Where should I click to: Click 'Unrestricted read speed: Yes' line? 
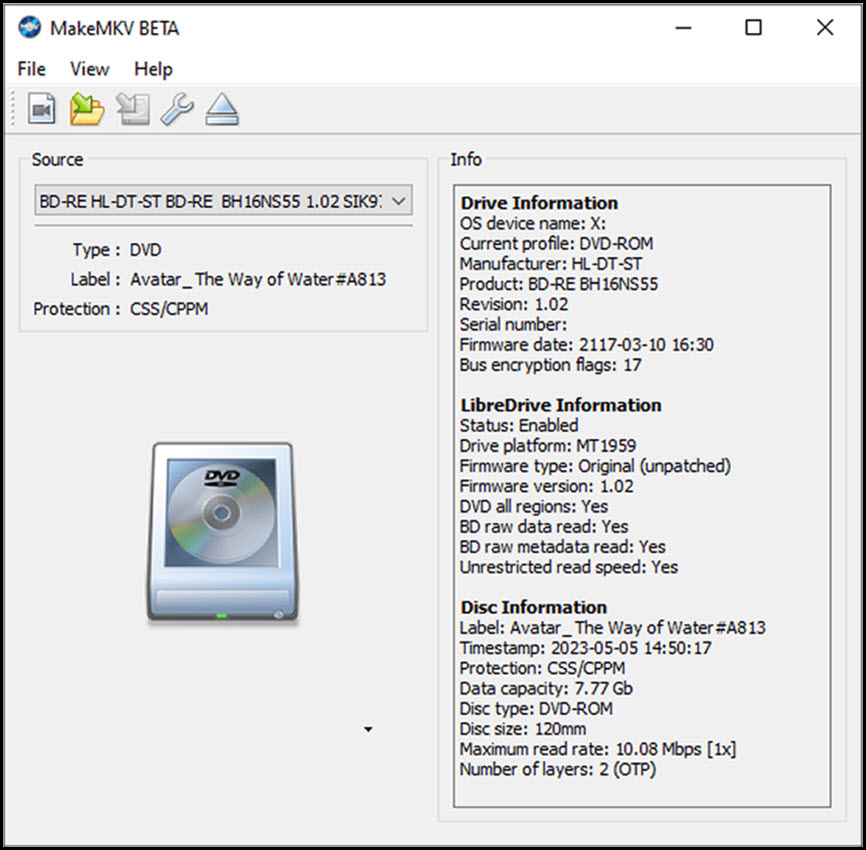click(569, 567)
